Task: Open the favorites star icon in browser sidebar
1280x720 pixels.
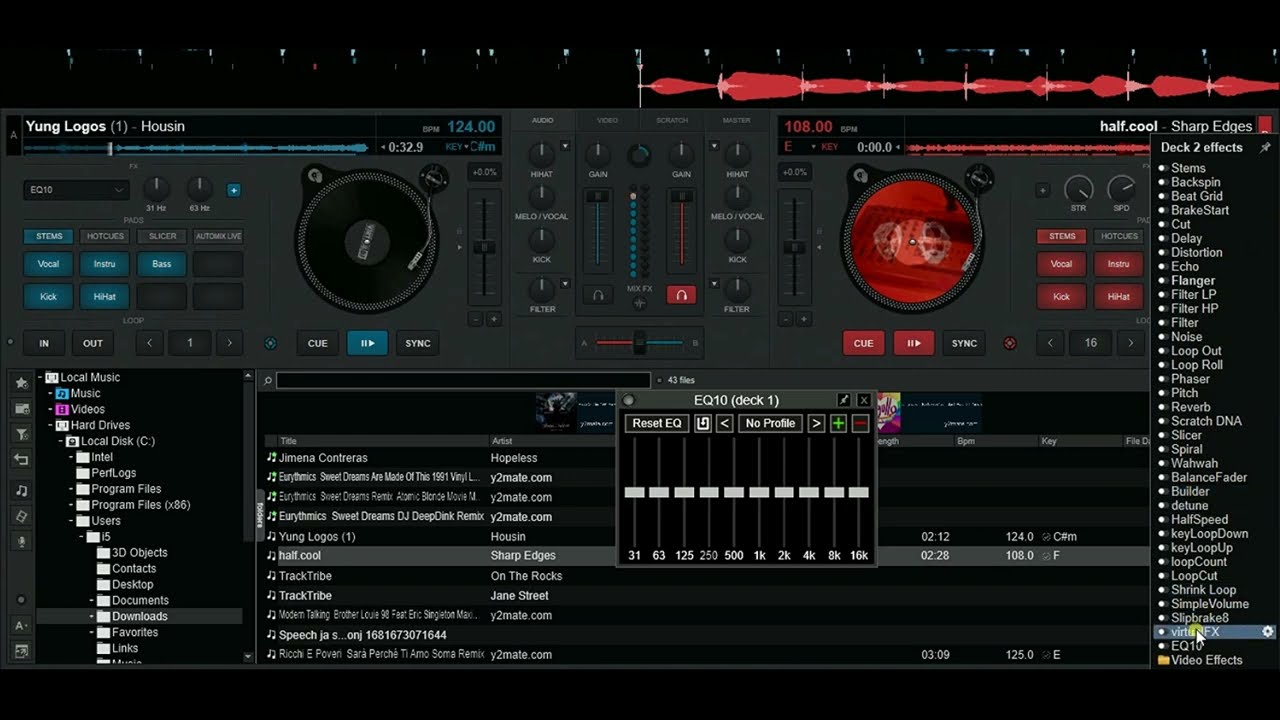Action: pyautogui.click(x=21, y=383)
